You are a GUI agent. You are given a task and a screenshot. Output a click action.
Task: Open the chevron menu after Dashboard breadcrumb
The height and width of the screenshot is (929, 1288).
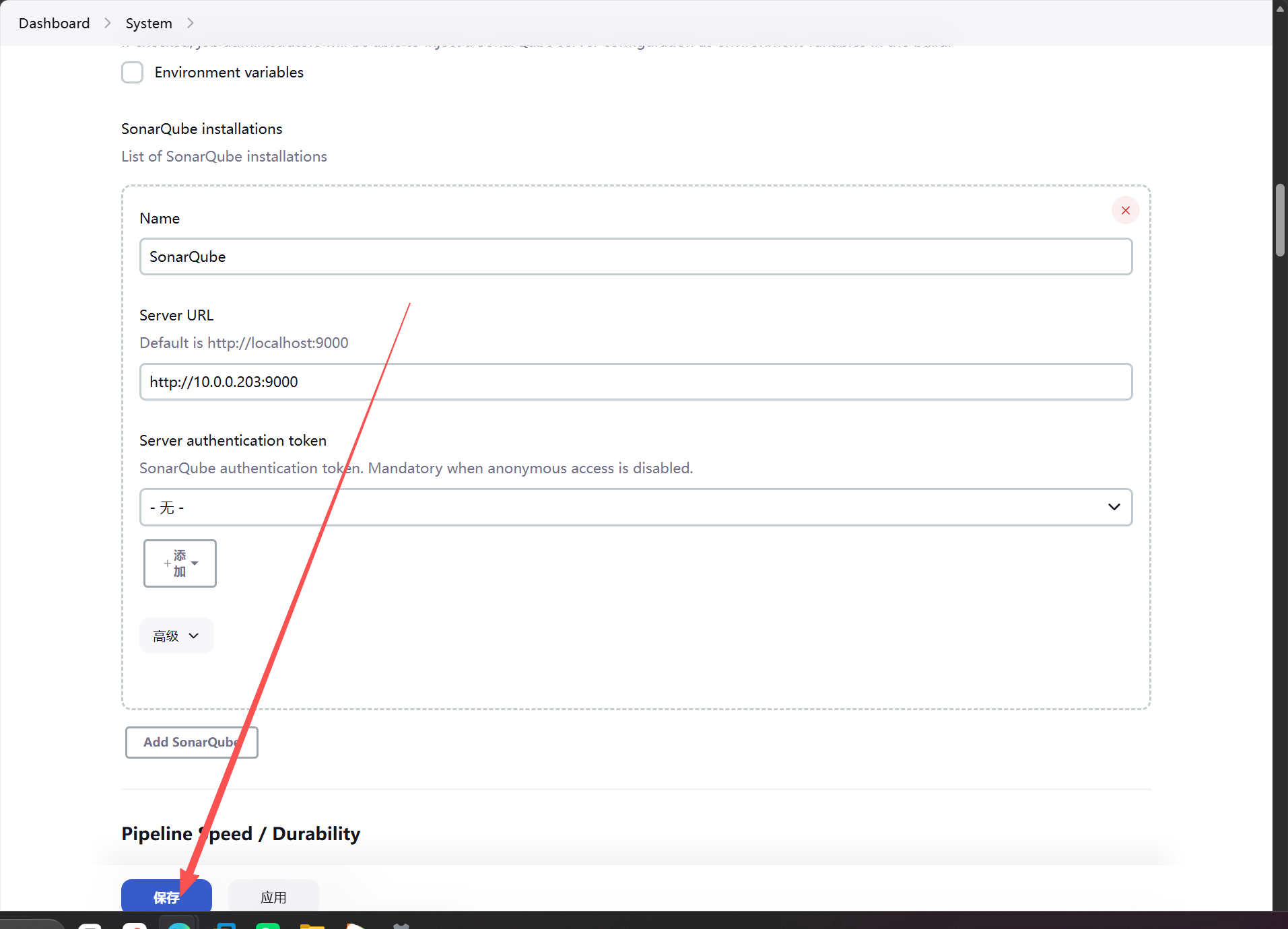tap(108, 23)
